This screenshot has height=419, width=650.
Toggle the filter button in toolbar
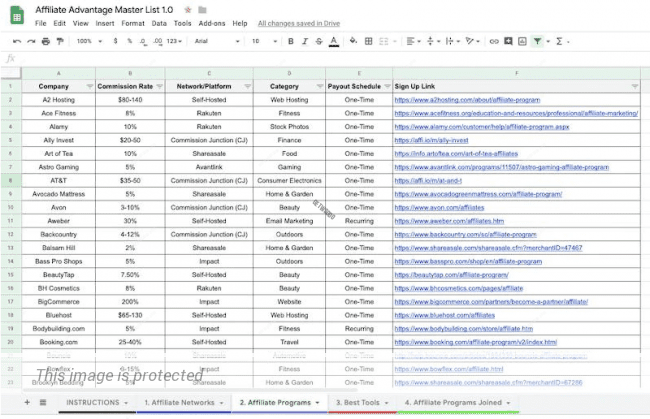(x=537, y=41)
